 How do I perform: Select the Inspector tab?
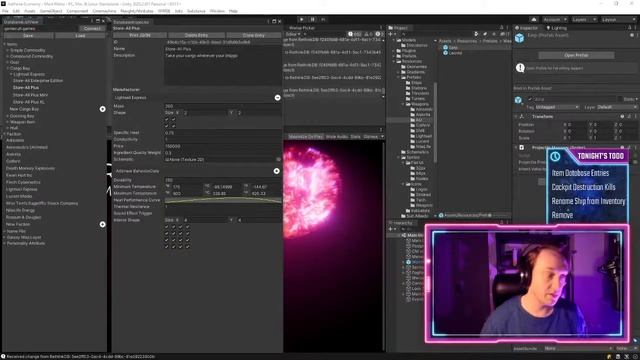pyautogui.click(x=527, y=28)
